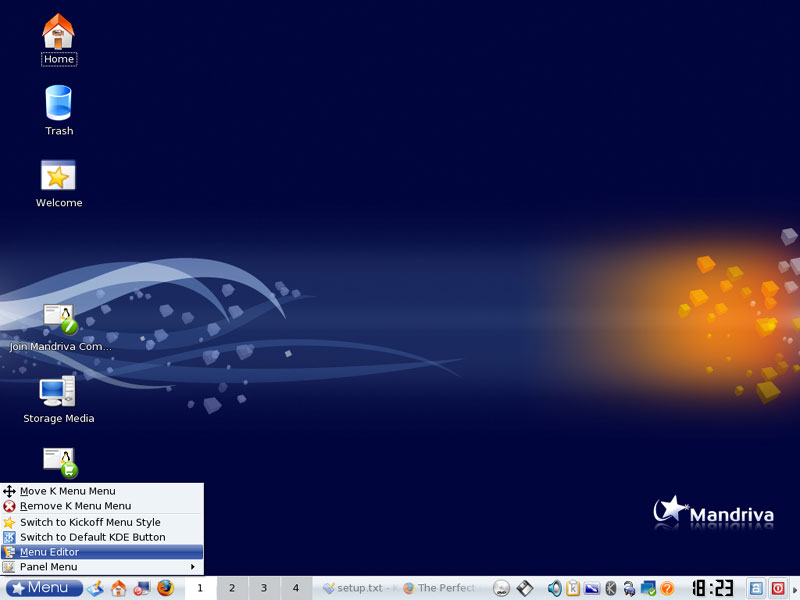The image size is (800, 600).
Task: Open the Welcome desktop icon
Action: (x=59, y=184)
